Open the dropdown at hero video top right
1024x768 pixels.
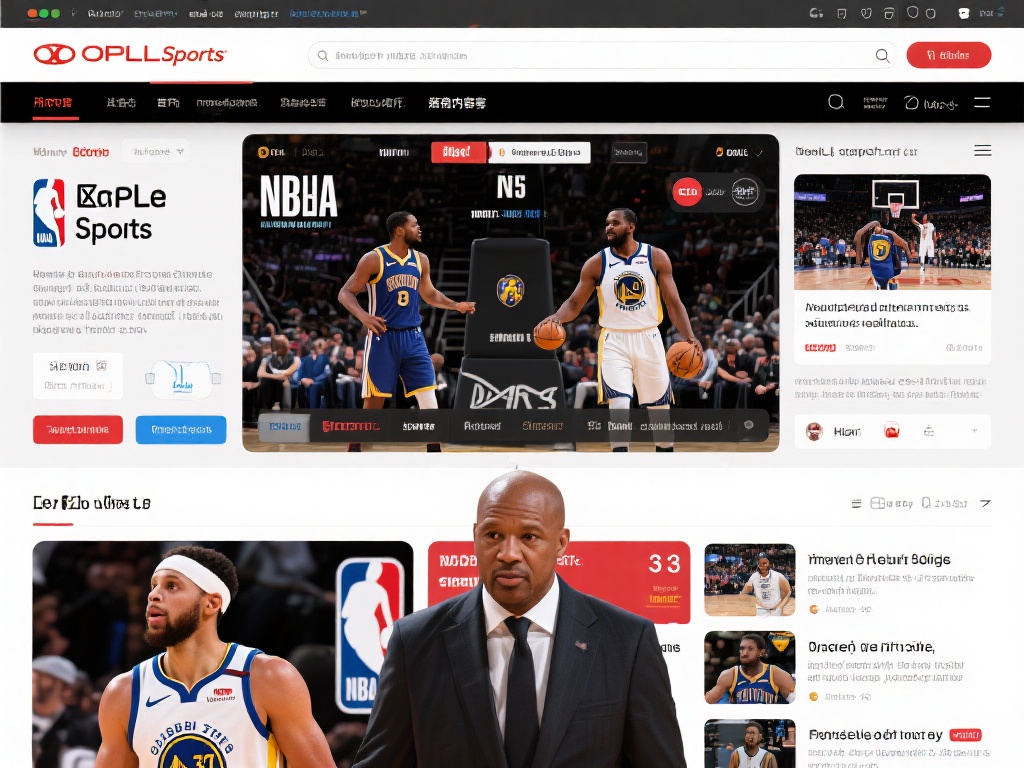coord(760,153)
